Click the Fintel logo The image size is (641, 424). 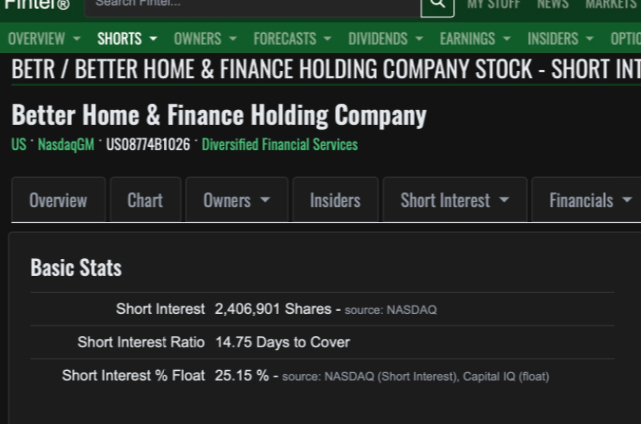(x=37, y=5)
